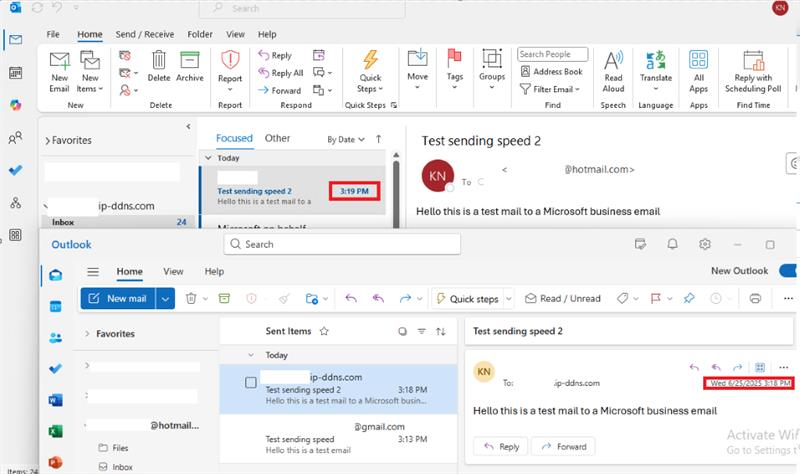Open Settings gear in new Outlook
This screenshot has width=800, height=474.
point(705,244)
